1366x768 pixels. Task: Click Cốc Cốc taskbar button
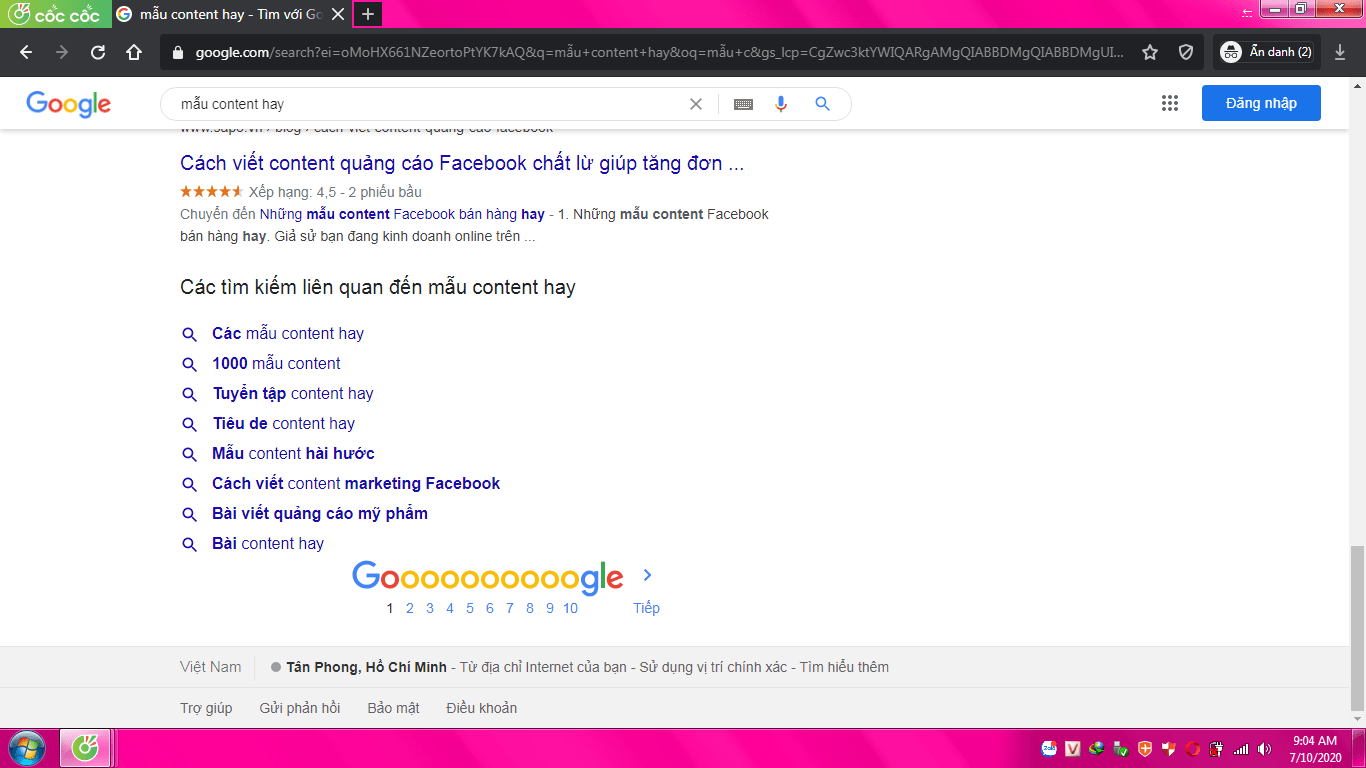(x=85, y=748)
